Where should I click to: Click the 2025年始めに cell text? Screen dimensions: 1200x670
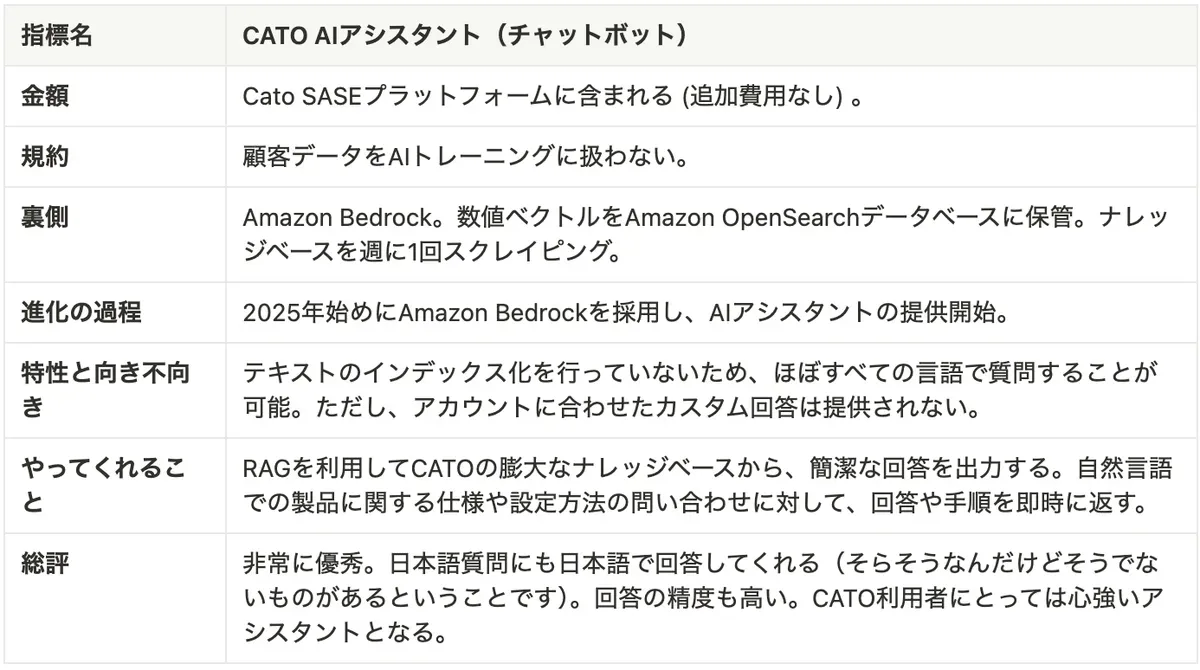coord(320,311)
